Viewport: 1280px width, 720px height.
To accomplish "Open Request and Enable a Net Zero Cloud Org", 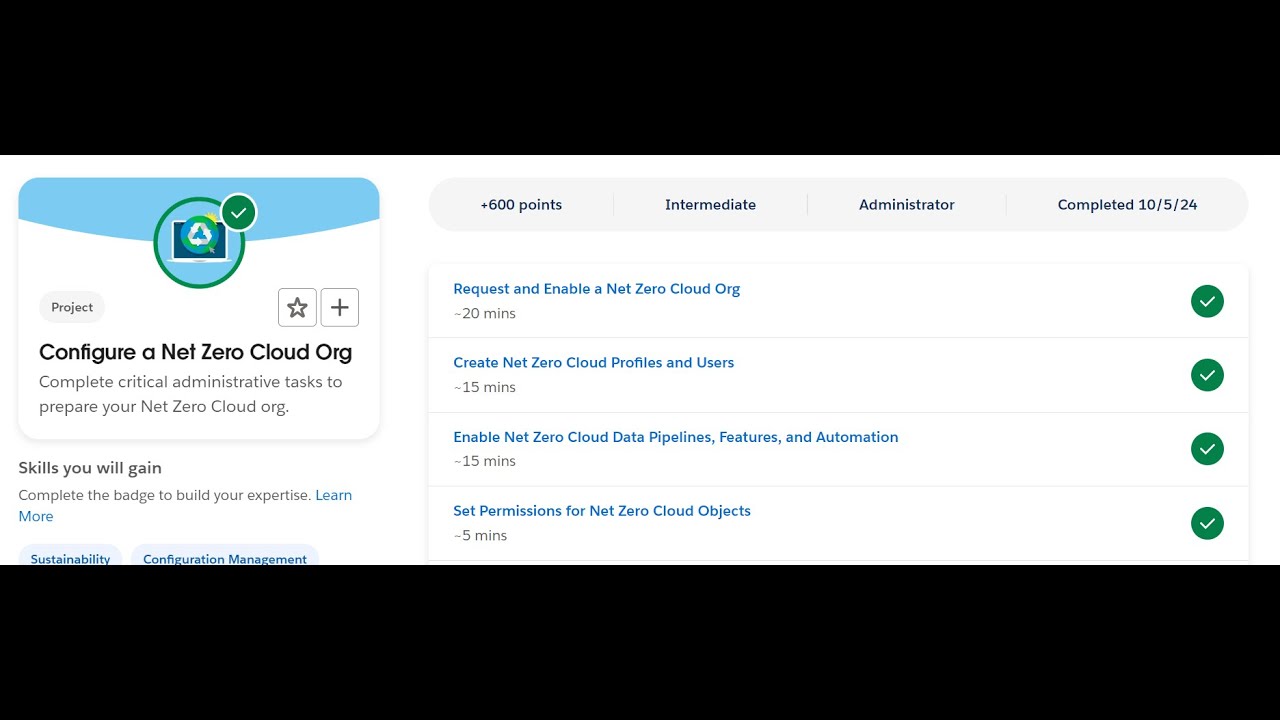I will 596,289.
